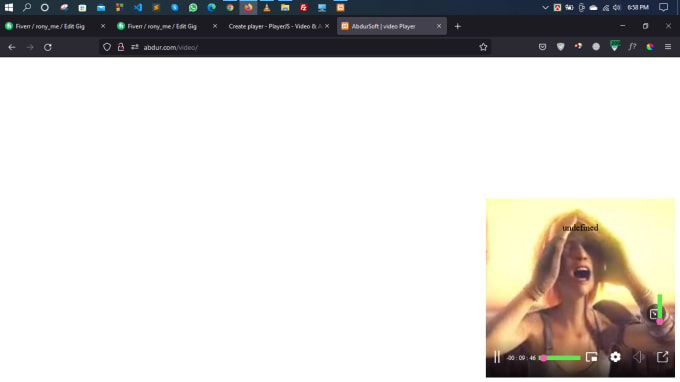Open Visual Studio Code from taskbar
This screenshot has width=680, height=382.
(138, 7)
